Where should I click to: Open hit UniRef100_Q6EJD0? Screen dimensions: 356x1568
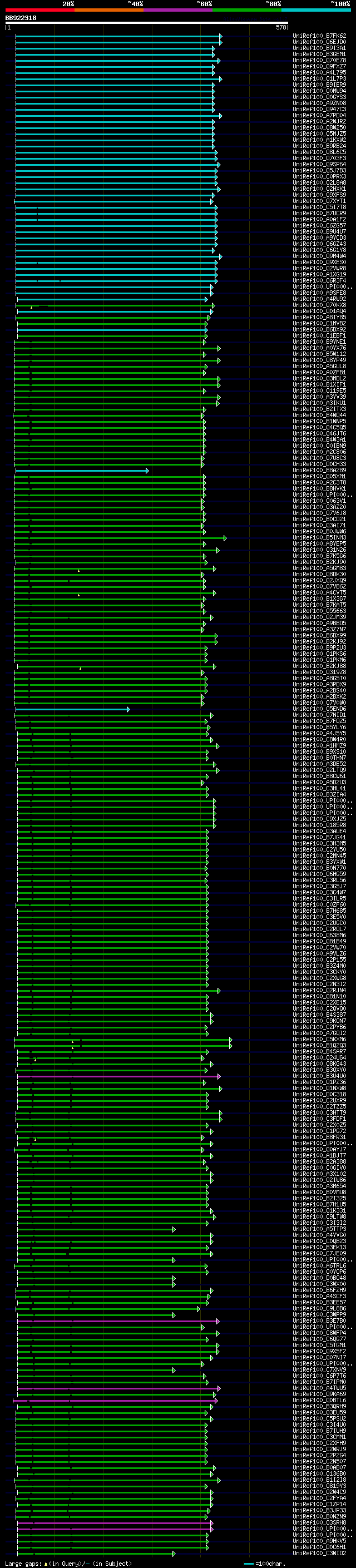(x=319, y=42)
